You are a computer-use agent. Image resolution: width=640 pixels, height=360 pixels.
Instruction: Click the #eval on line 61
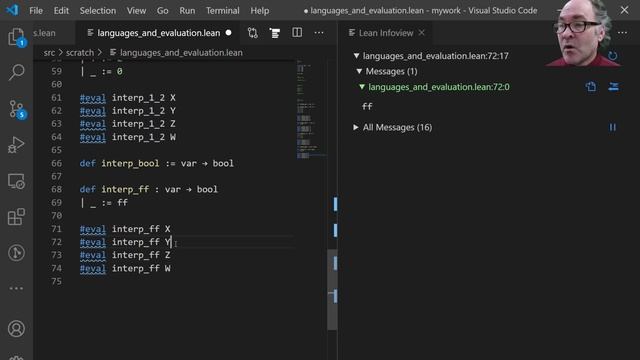pyautogui.click(x=93, y=98)
